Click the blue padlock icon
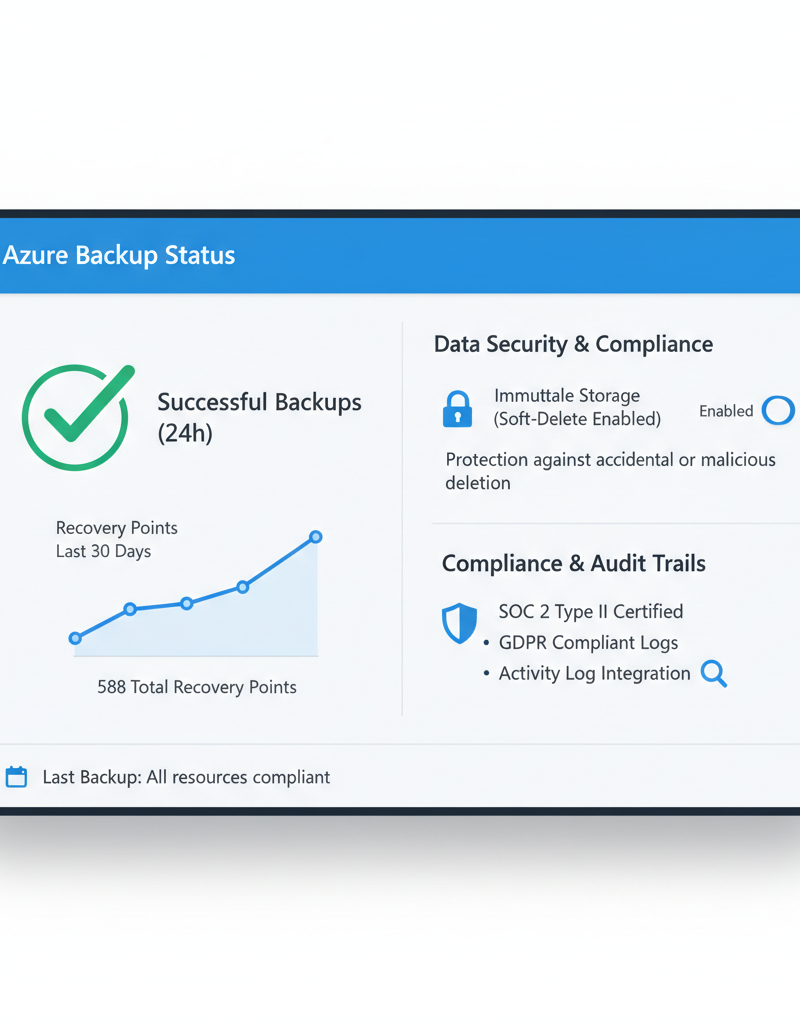 [x=457, y=409]
